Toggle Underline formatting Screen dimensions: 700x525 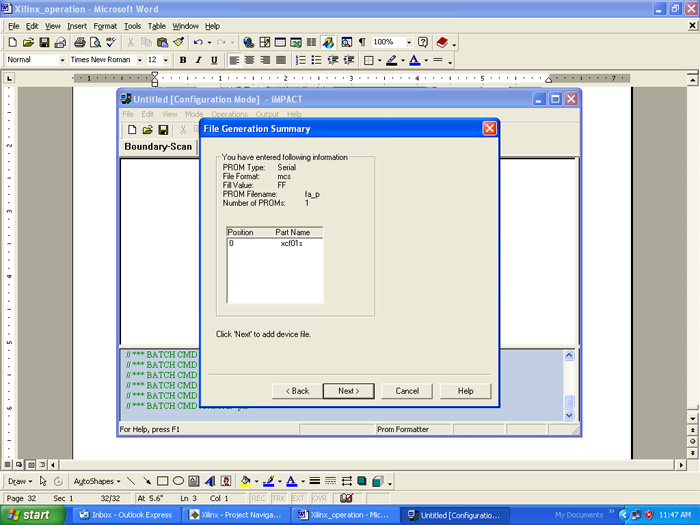point(214,60)
